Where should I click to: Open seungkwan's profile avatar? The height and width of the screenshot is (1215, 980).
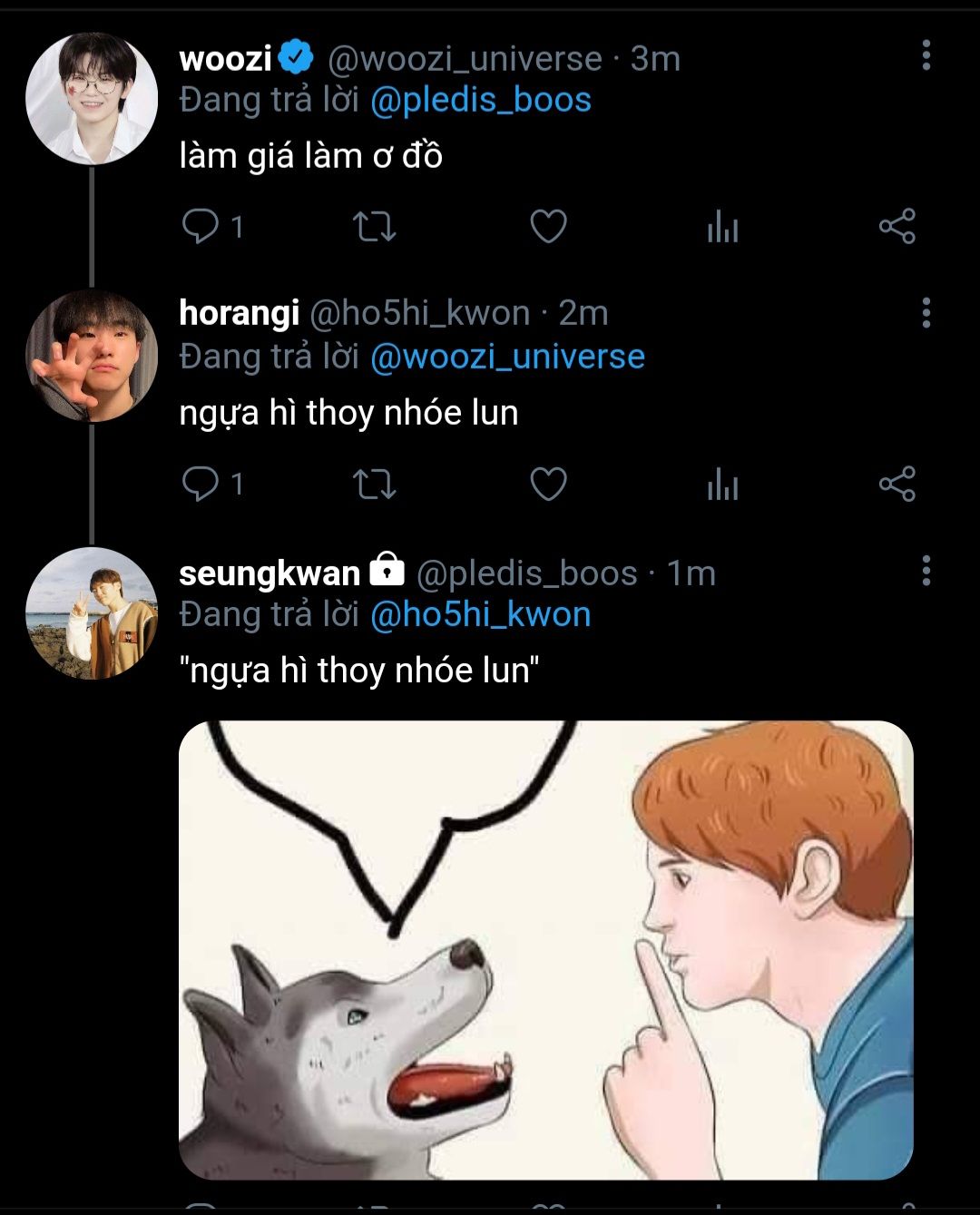(x=92, y=613)
